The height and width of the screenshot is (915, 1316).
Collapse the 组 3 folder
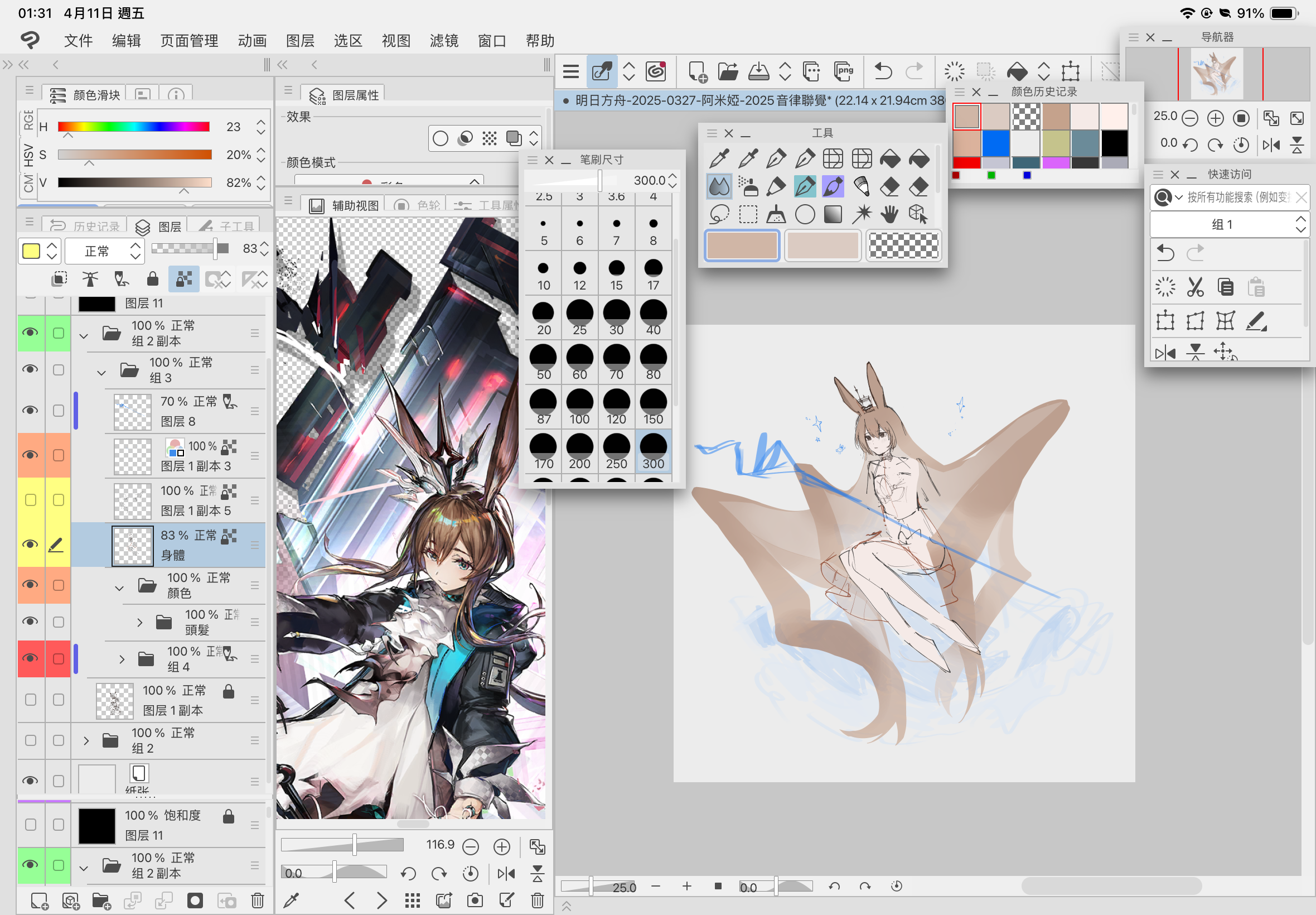click(101, 373)
